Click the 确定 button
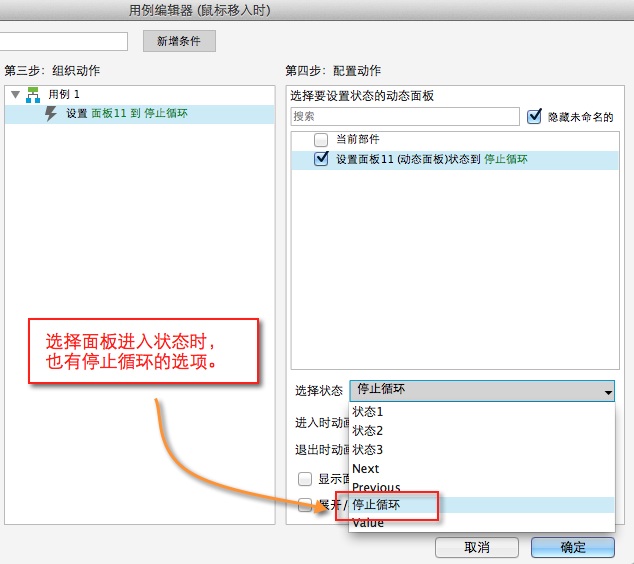This screenshot has width=634, height=564. pos(572,548)
